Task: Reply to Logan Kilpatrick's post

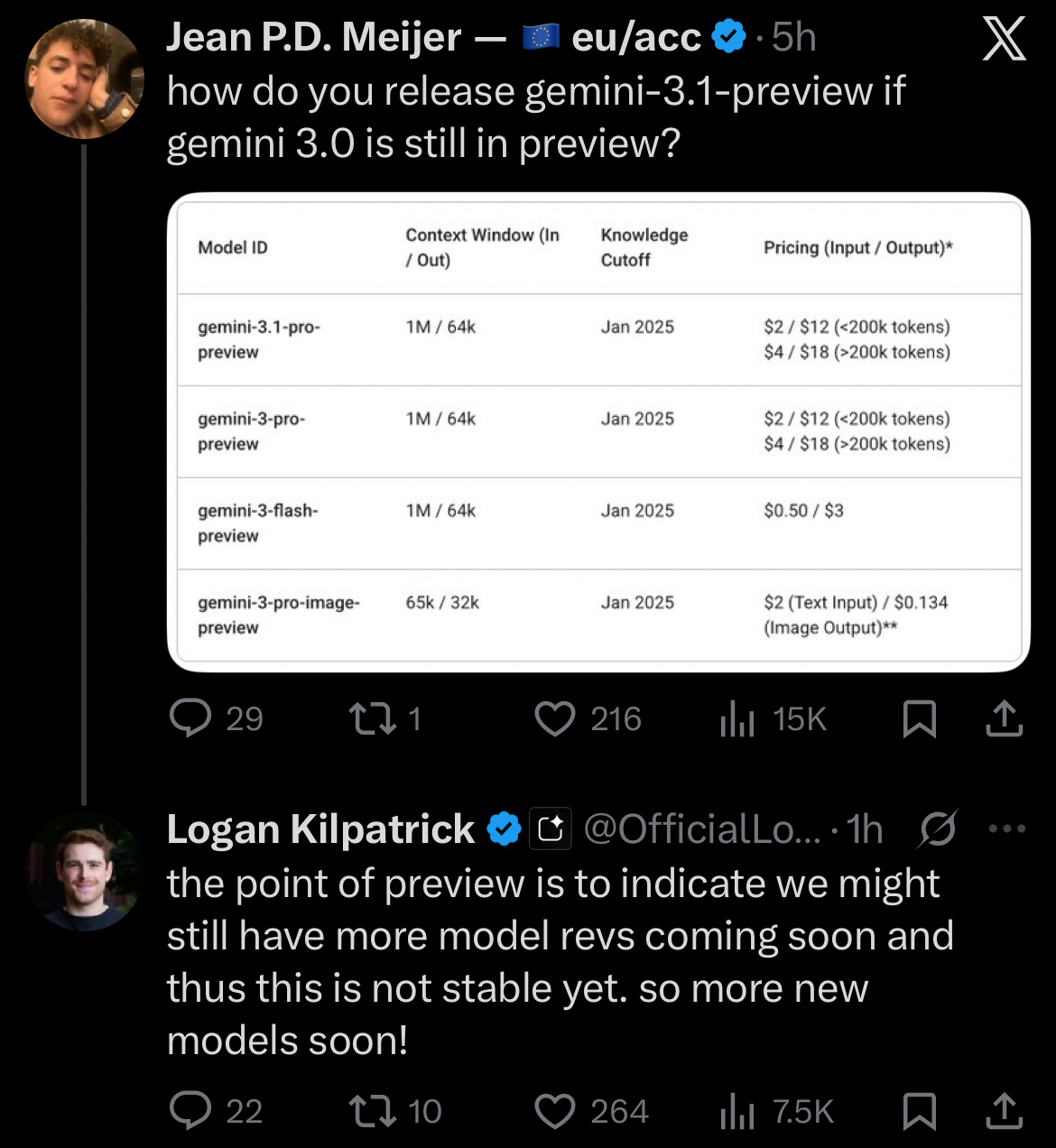Action: 190,1112
